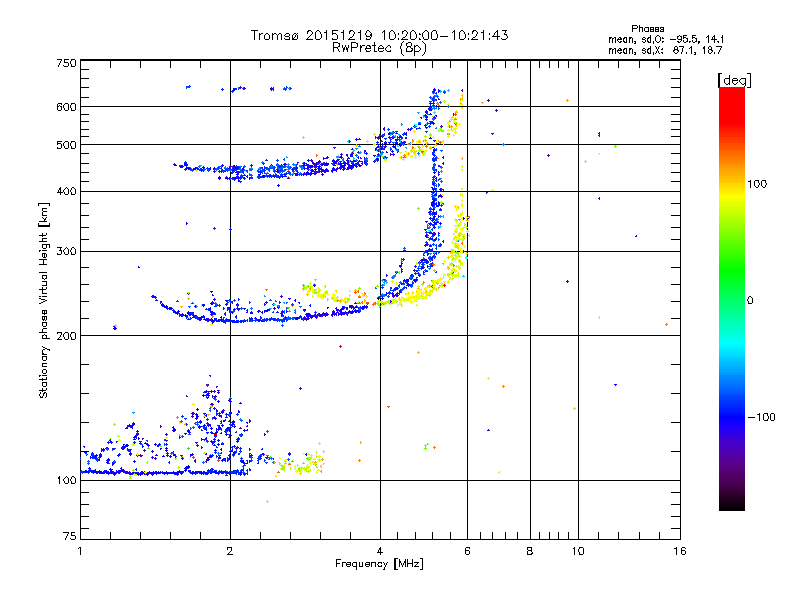Click the y-axis label '400'

66,191
